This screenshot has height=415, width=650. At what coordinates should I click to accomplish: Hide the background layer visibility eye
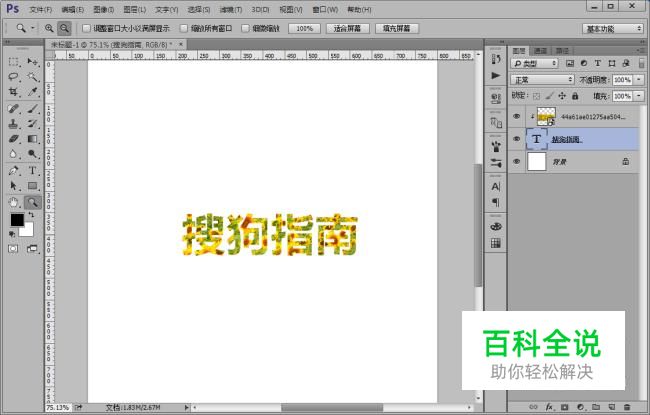[x=516, y=161]
